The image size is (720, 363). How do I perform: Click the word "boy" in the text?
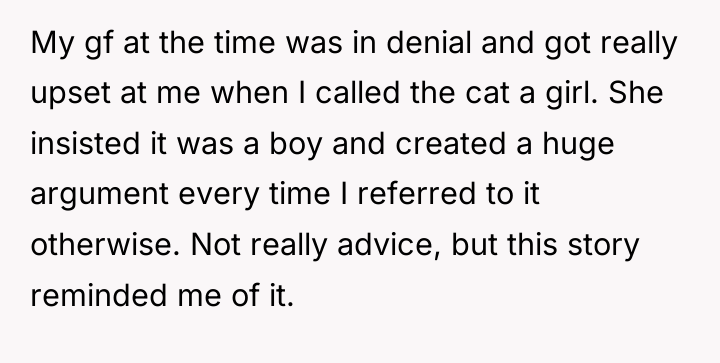[x=295, y=145]
